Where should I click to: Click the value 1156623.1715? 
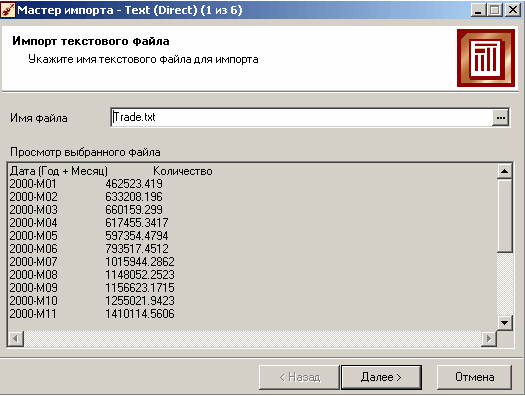coord(140,288)
